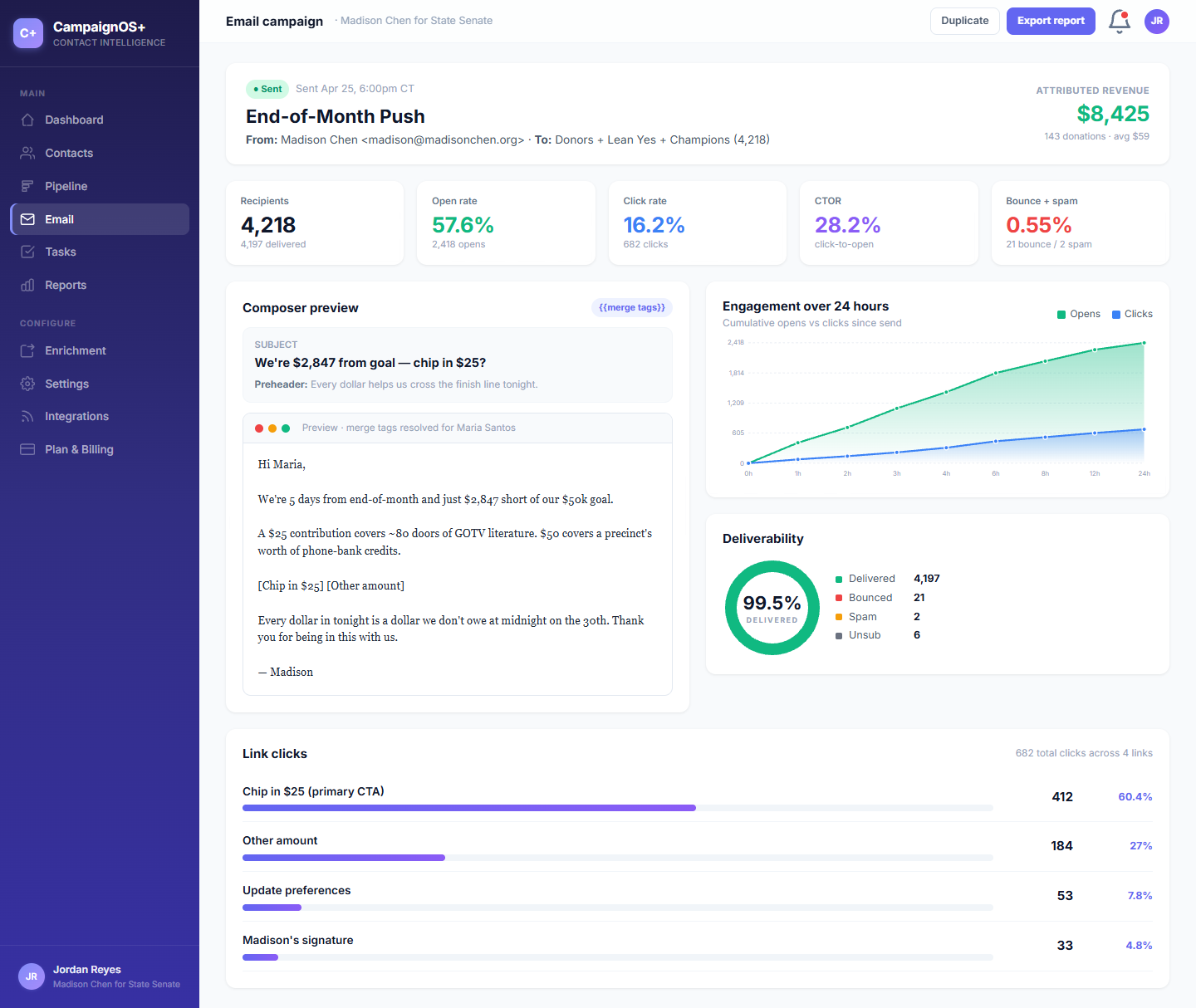Click the Update preferences progress bar

coord(618,908)
